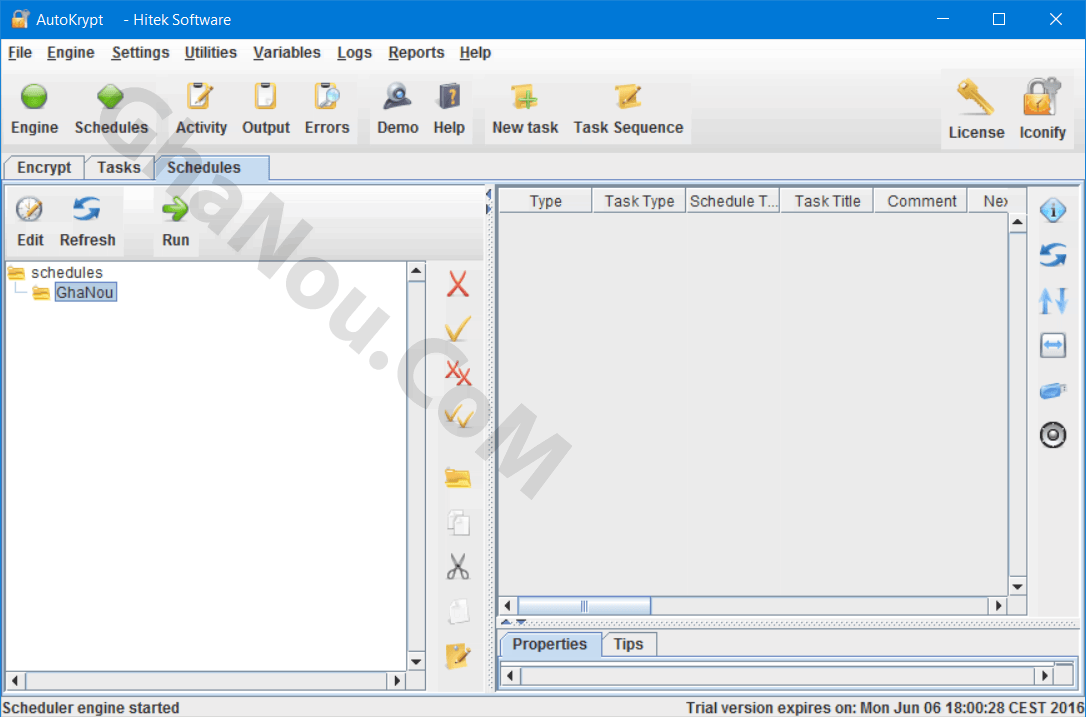Select the Schedules tab below the toolbar

(211, 168)
